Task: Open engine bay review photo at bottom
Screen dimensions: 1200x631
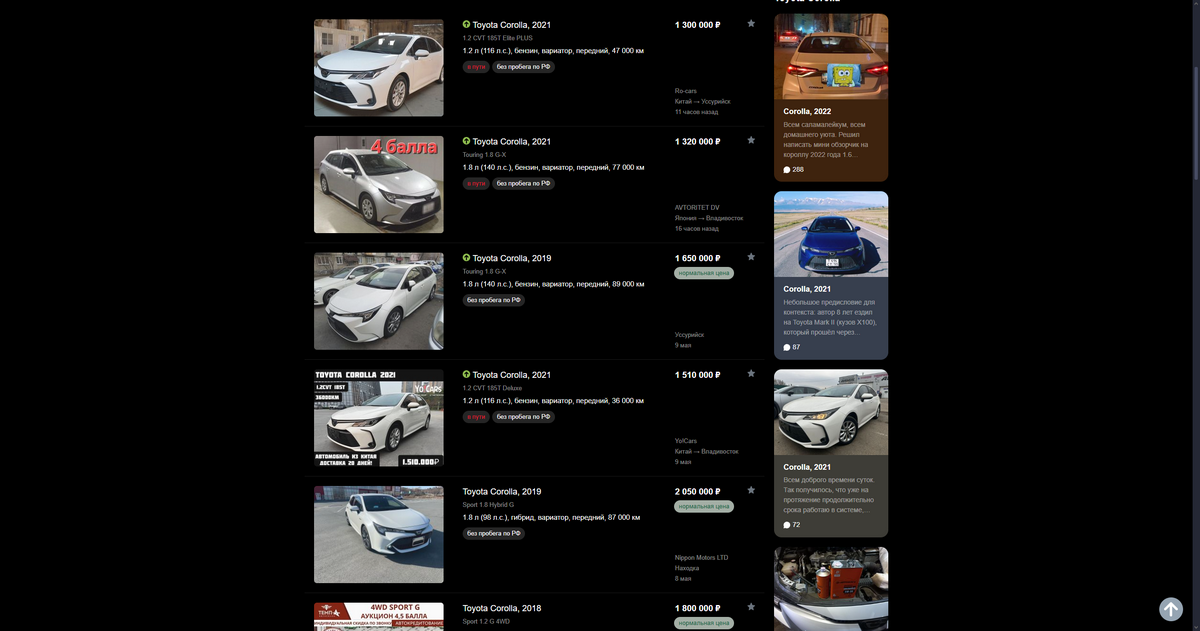Action: (x=831, y=589)
